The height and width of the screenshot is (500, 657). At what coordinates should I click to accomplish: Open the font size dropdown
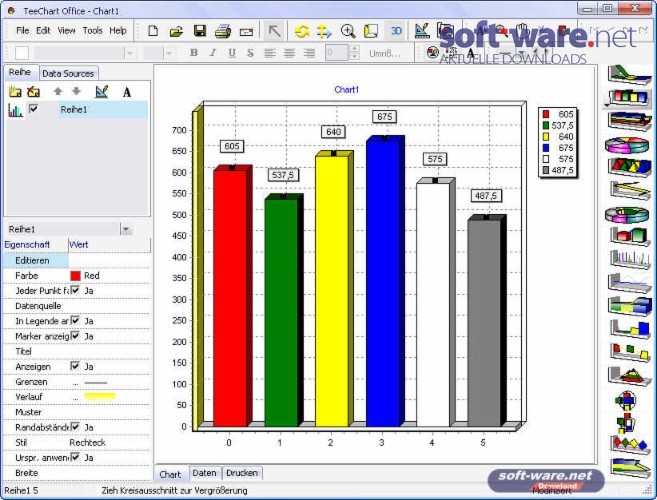[169, 53]
